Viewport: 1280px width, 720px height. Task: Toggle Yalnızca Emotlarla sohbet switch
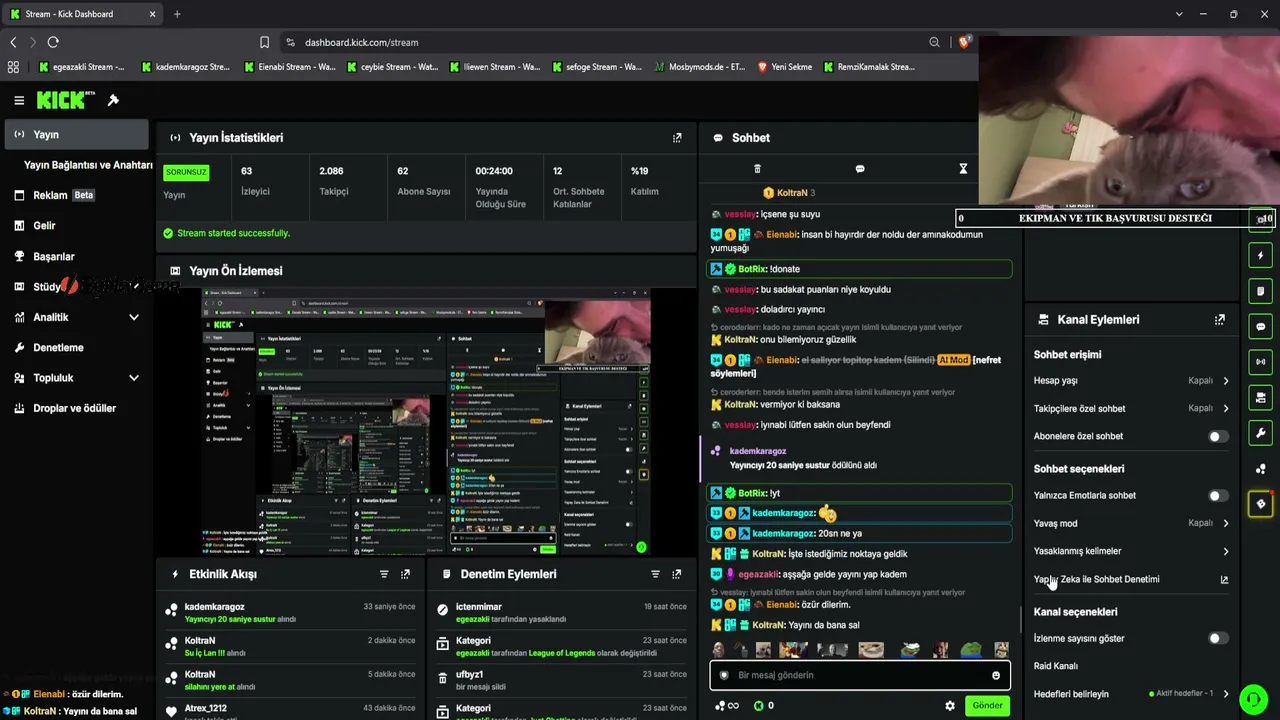(1217, 495)
